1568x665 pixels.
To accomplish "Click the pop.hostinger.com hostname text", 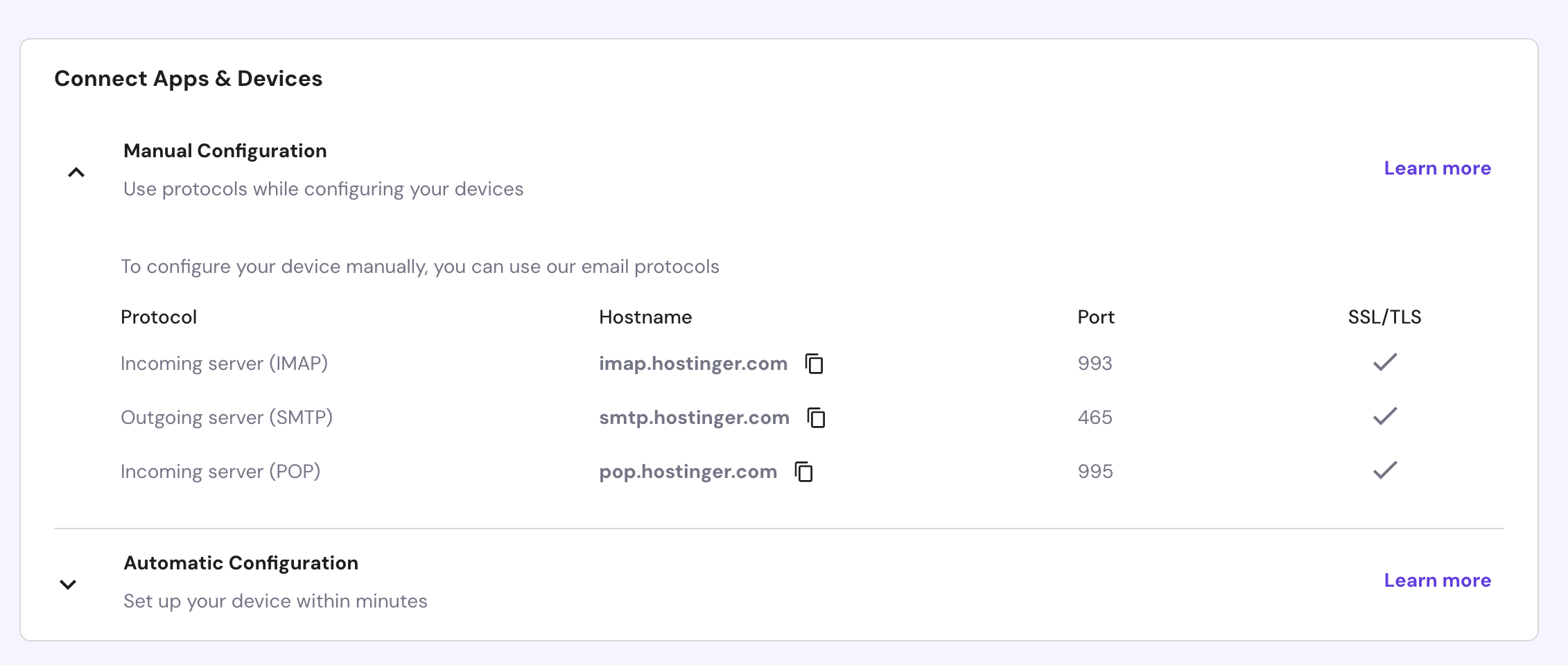I will pos(688,472).
